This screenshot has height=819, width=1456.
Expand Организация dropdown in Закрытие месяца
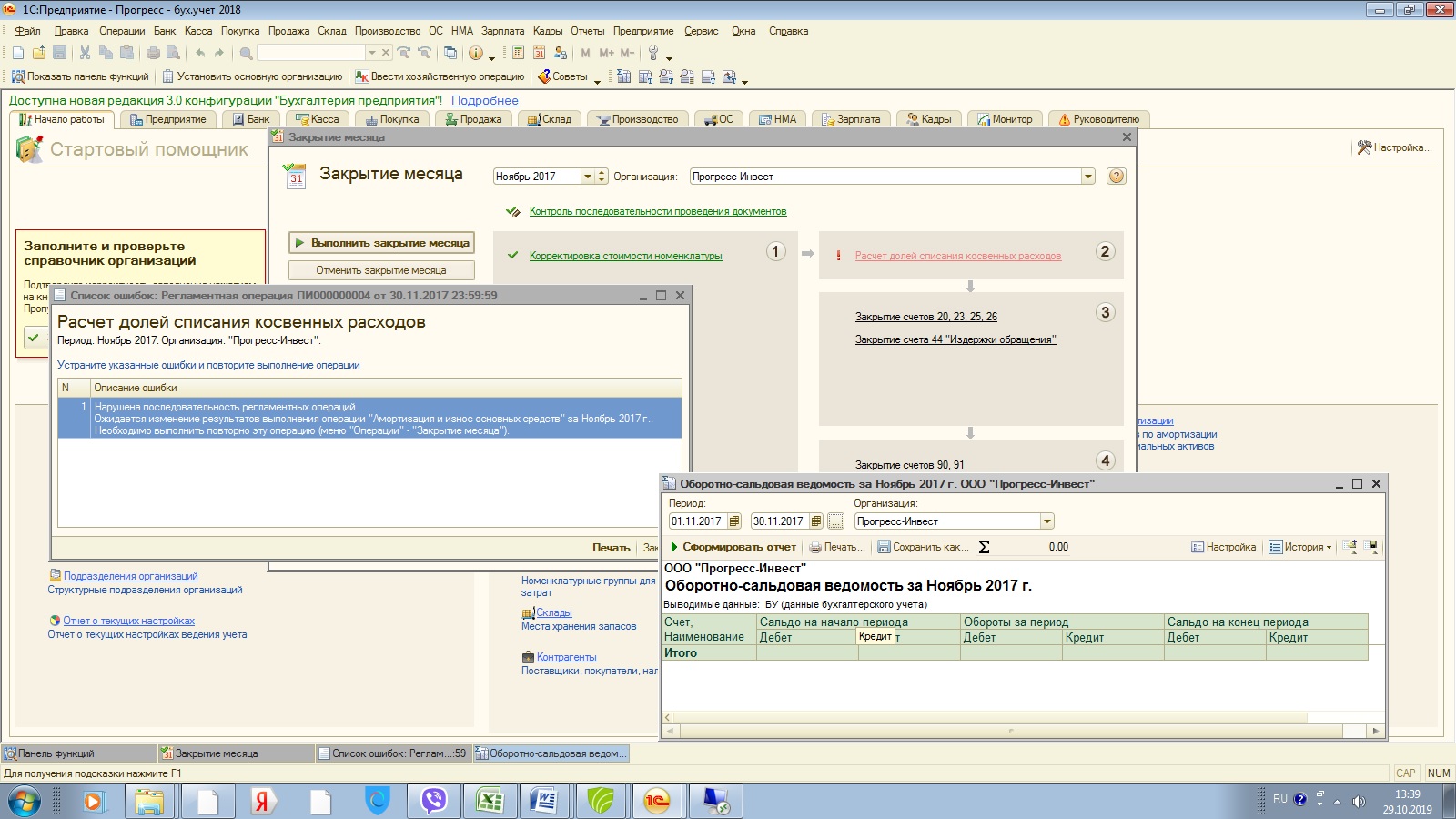tap(1087, 177)
